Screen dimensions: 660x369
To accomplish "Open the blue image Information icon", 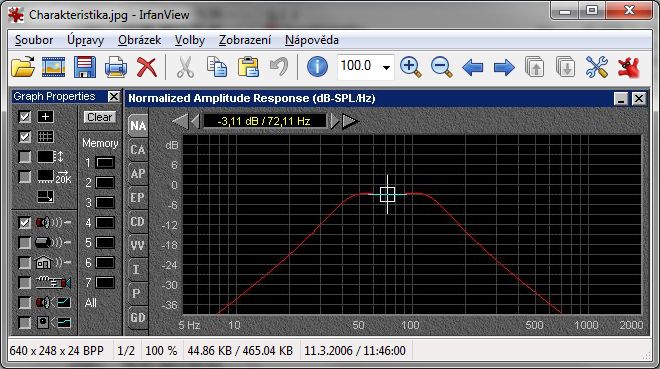I will [317, 66].
